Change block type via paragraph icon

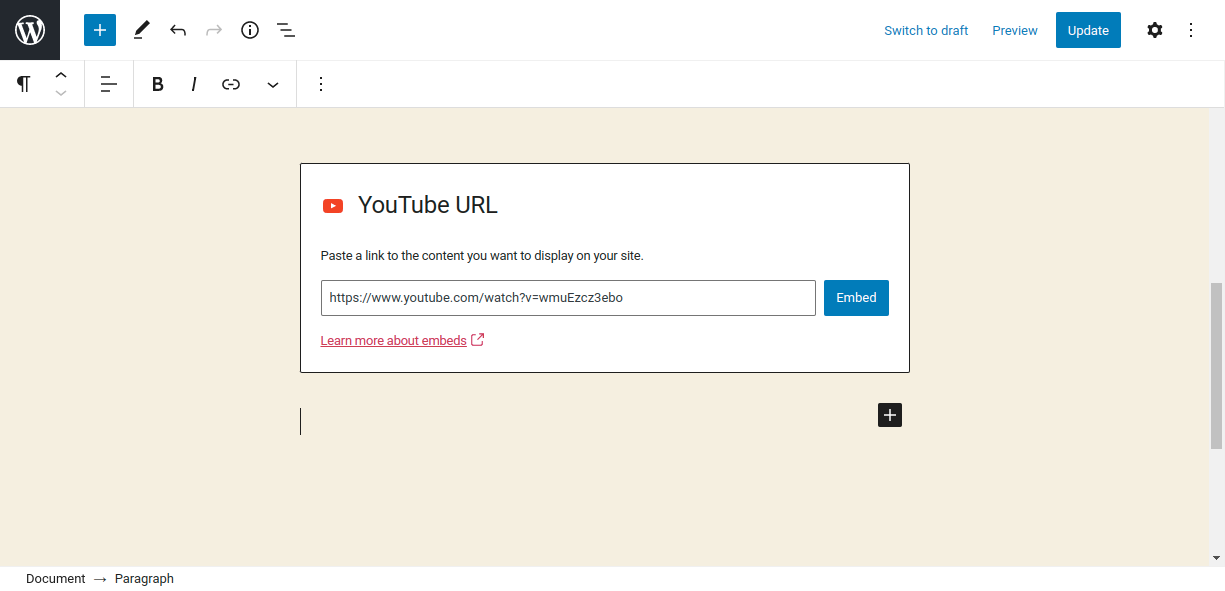coord(23,84)
